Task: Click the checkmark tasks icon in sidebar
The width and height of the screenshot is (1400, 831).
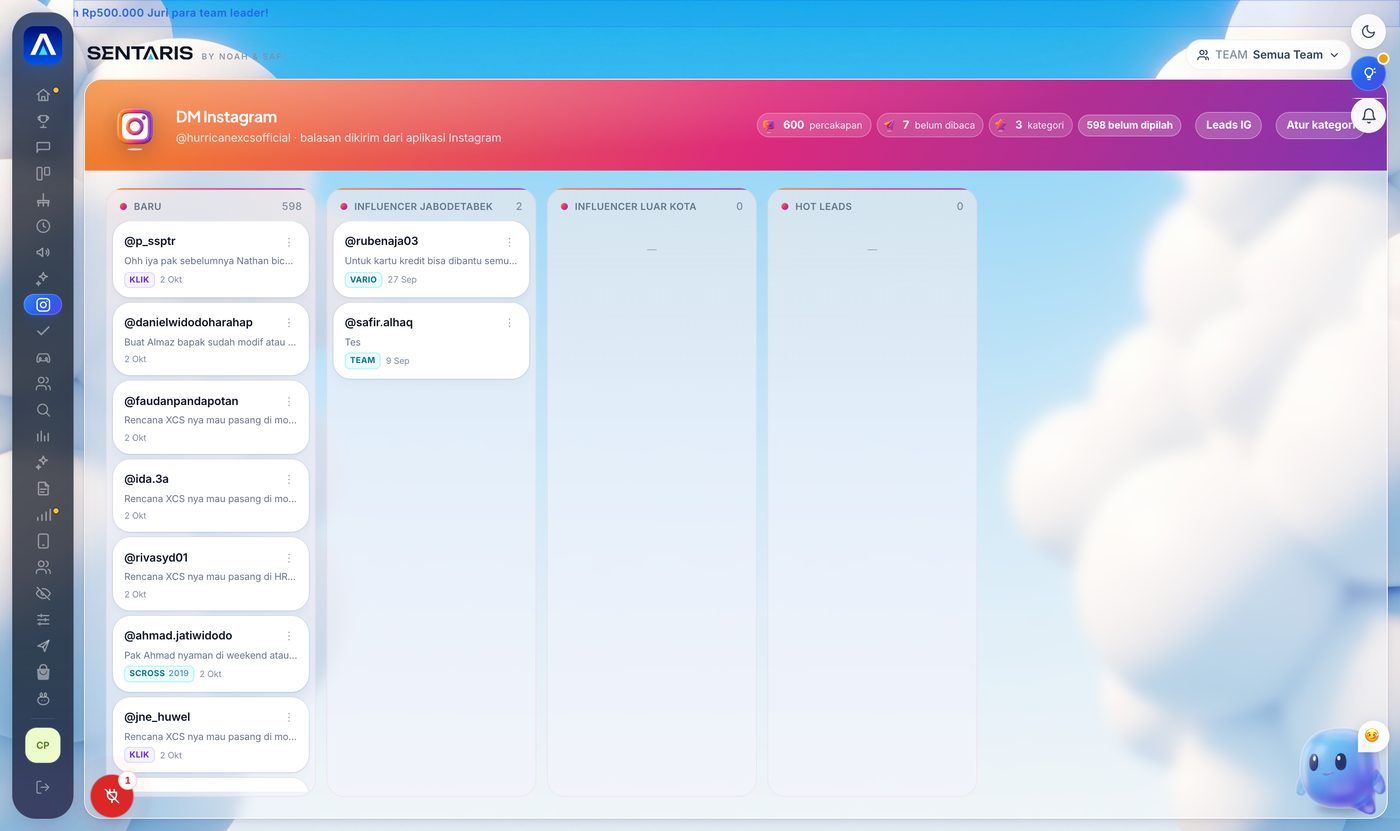Action: point(43,331)
